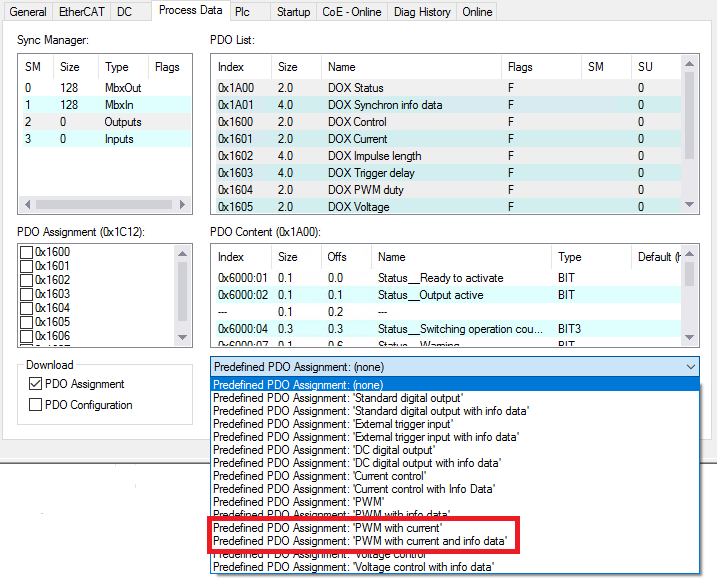717x580 pixels.
Task: Select the Process Data tab
Action: (x=190, y=11)
